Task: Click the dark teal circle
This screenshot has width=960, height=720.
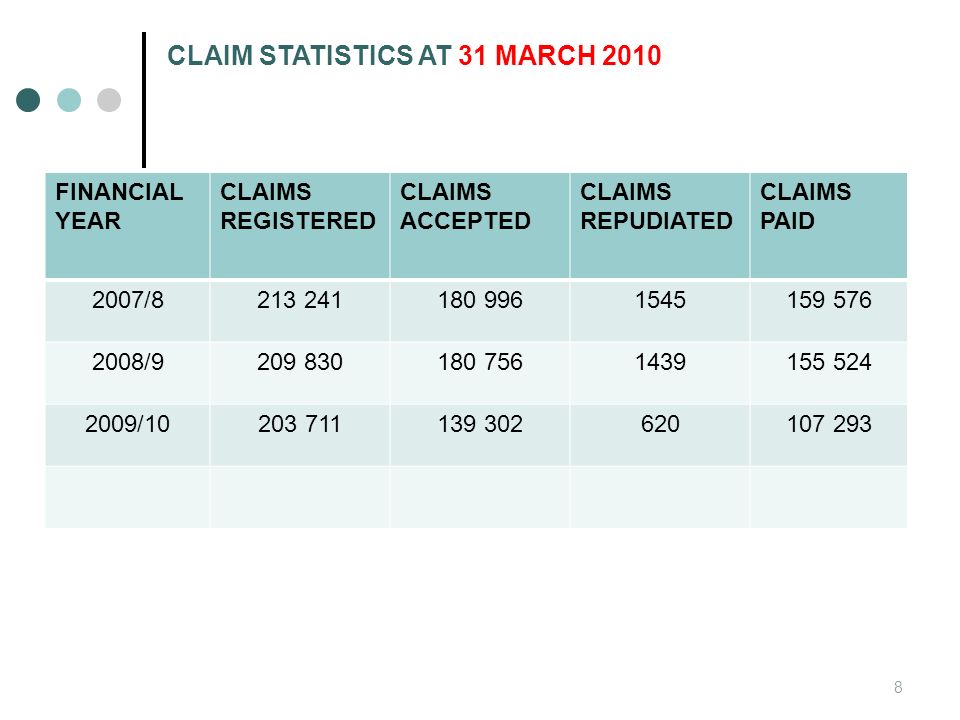Action: 28,100
